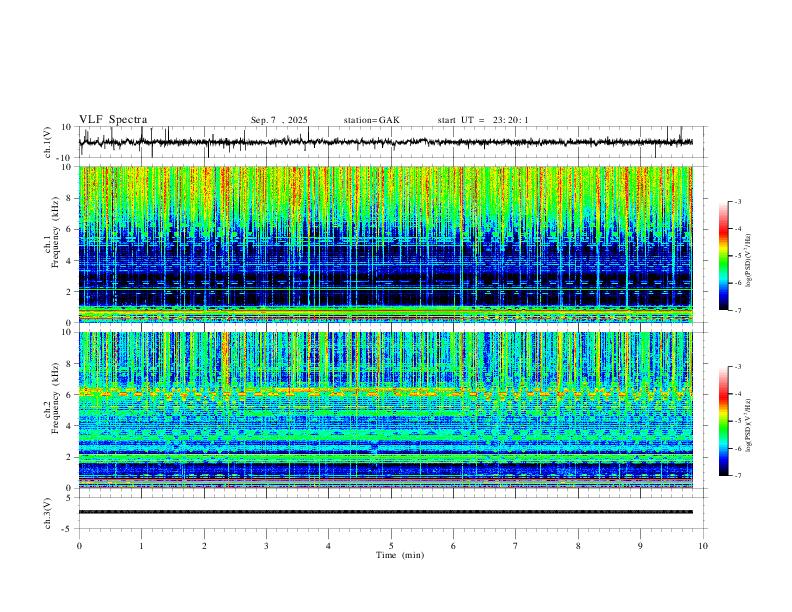Click the ch.1 spectrogram color scale bar
Viewport: 792px width, 612px height.
pos(724,256)
